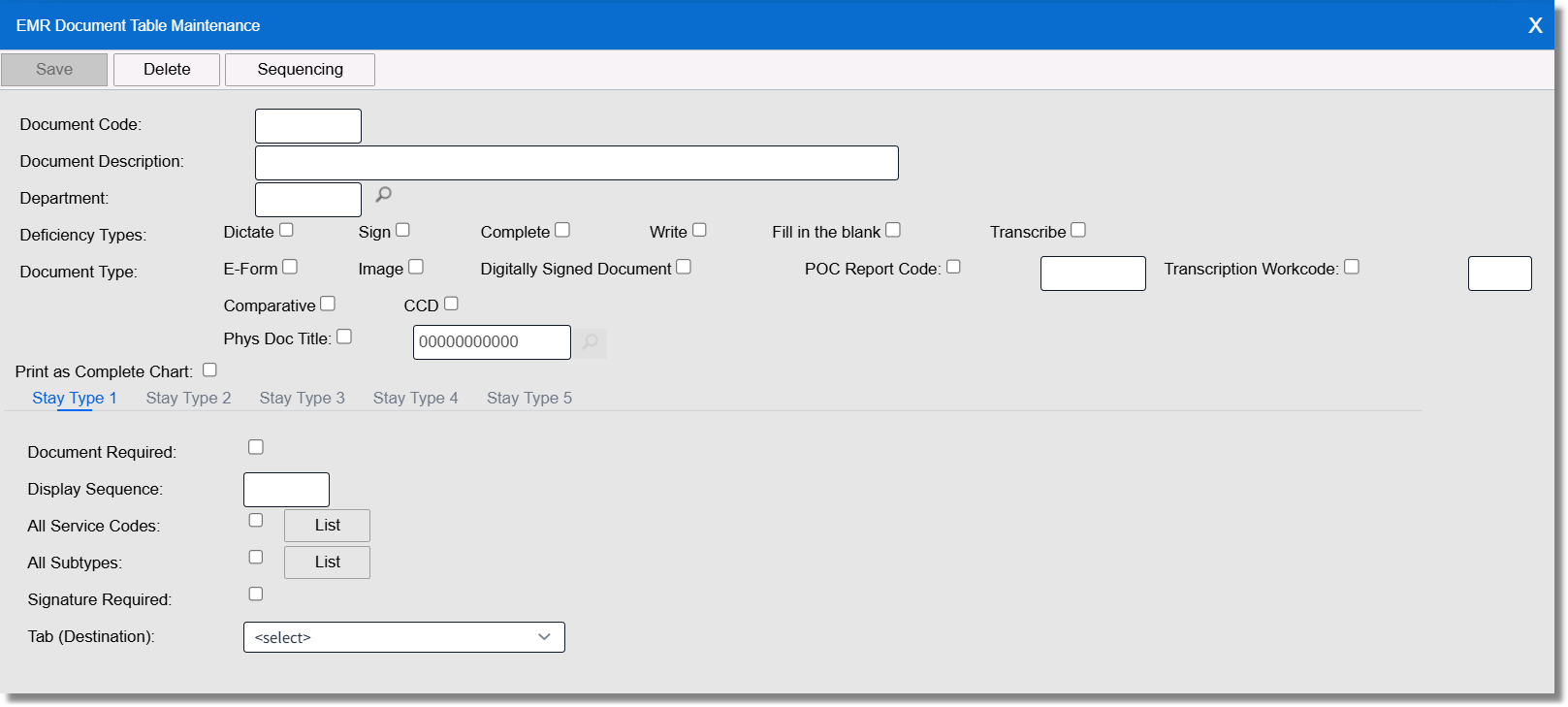Open the All Service Codes List button
The height and width of the screenshot is (707, 1568).
(327, 526)
